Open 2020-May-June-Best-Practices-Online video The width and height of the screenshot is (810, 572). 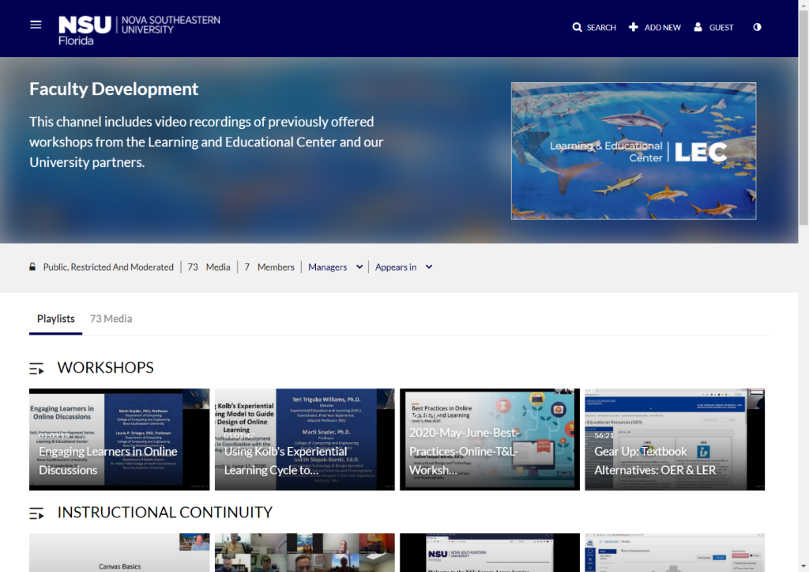pos(490,439)
